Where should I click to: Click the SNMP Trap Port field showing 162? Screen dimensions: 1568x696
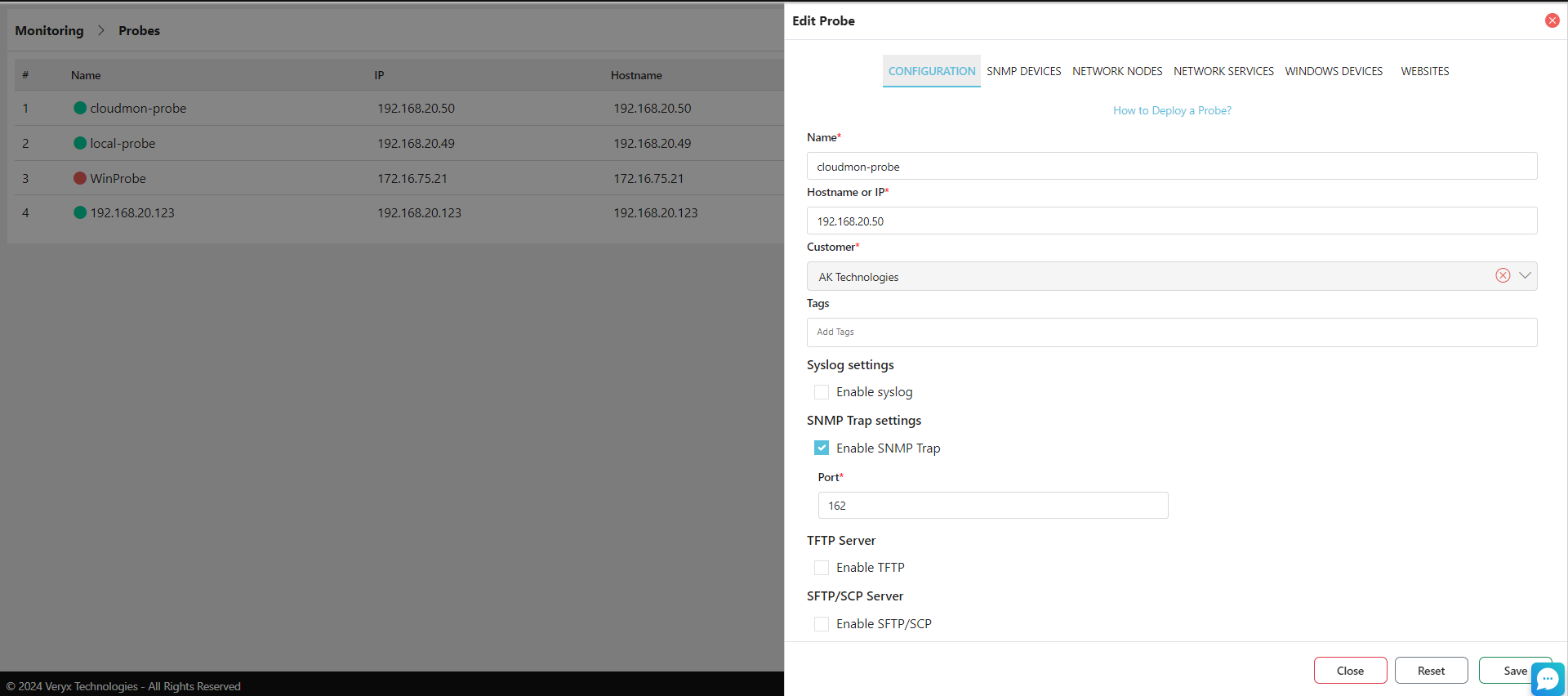(x=993, y=505)
